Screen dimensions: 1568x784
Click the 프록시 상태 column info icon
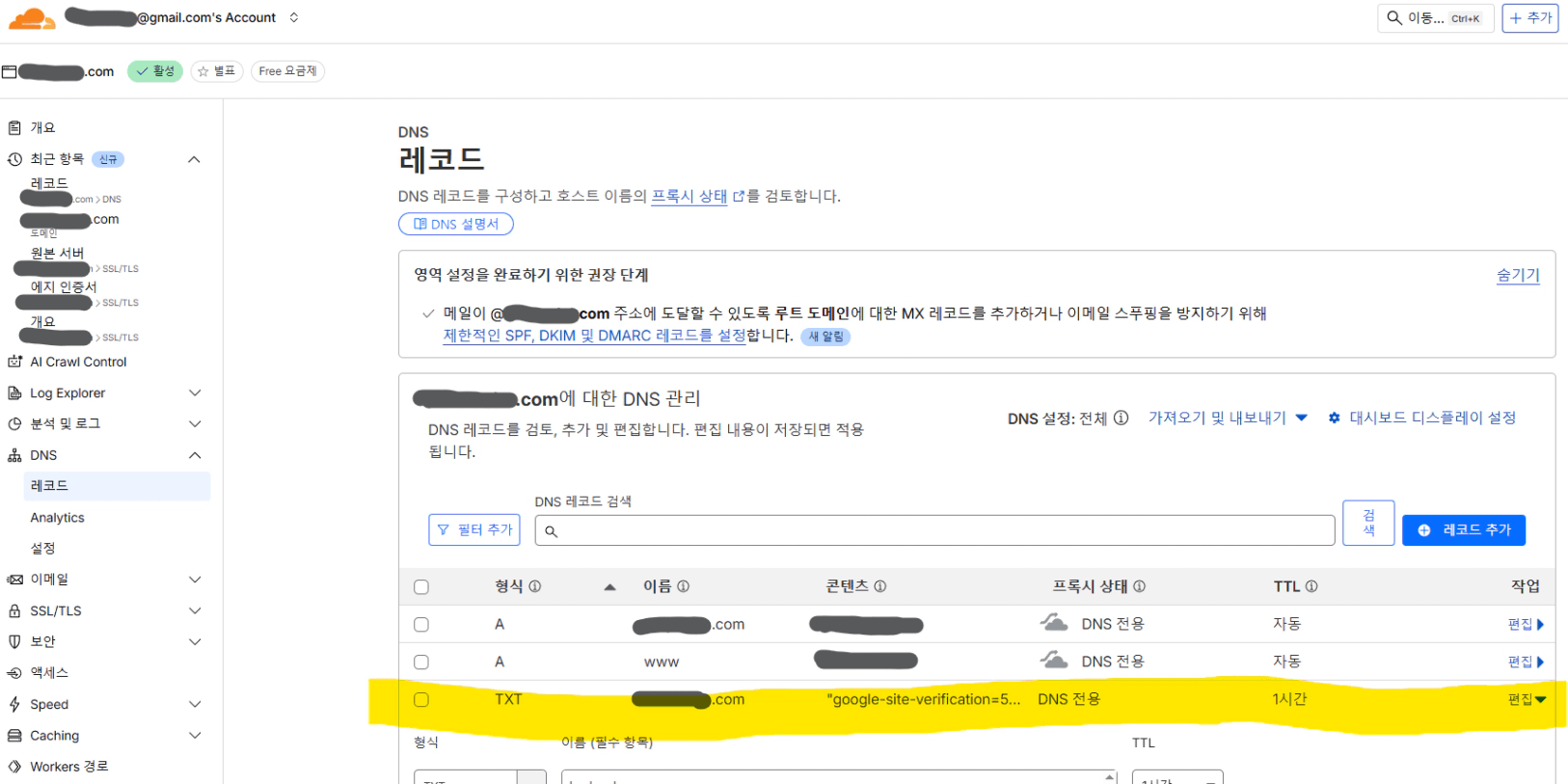pos(1139,586)
